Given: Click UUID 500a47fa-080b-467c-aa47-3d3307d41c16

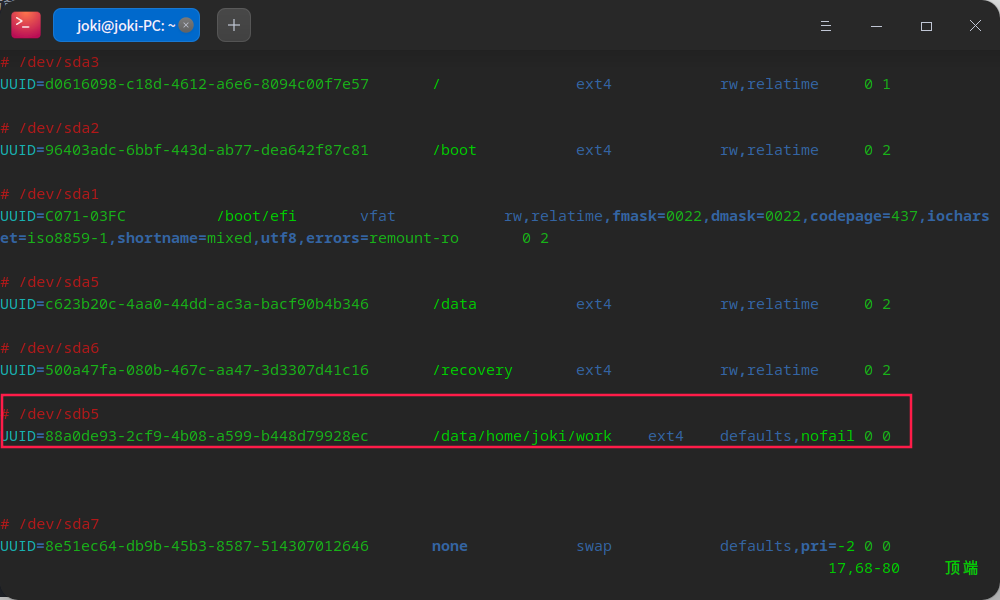Looking at the screenshot, I should tap(207, 370).
